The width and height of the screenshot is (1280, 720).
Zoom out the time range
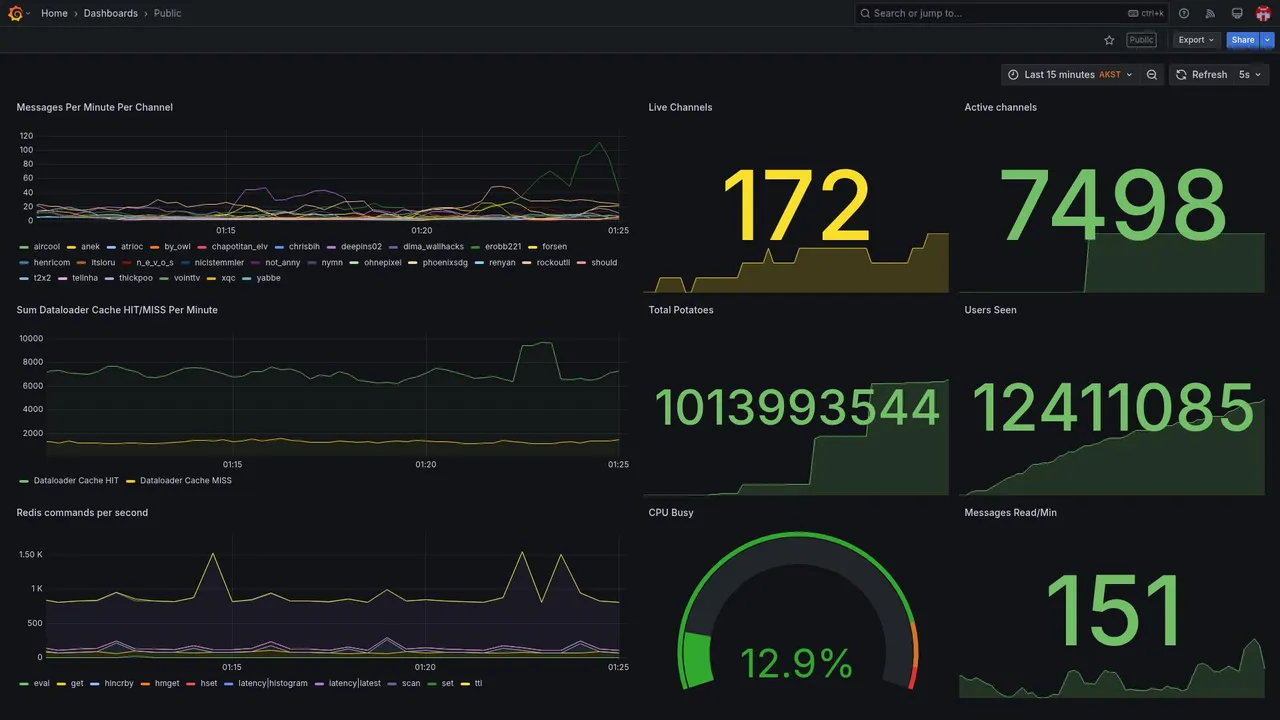1152,75
